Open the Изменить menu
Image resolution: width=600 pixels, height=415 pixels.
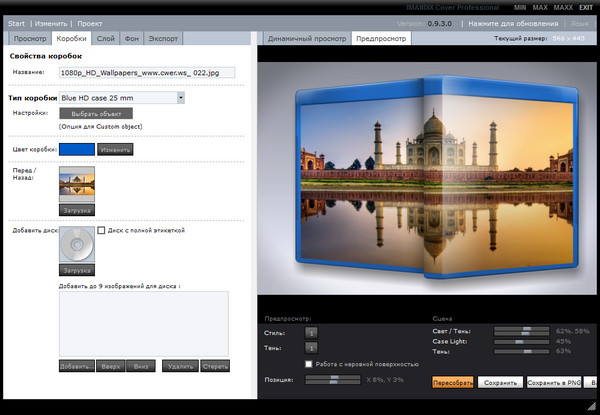click(51, 22)
